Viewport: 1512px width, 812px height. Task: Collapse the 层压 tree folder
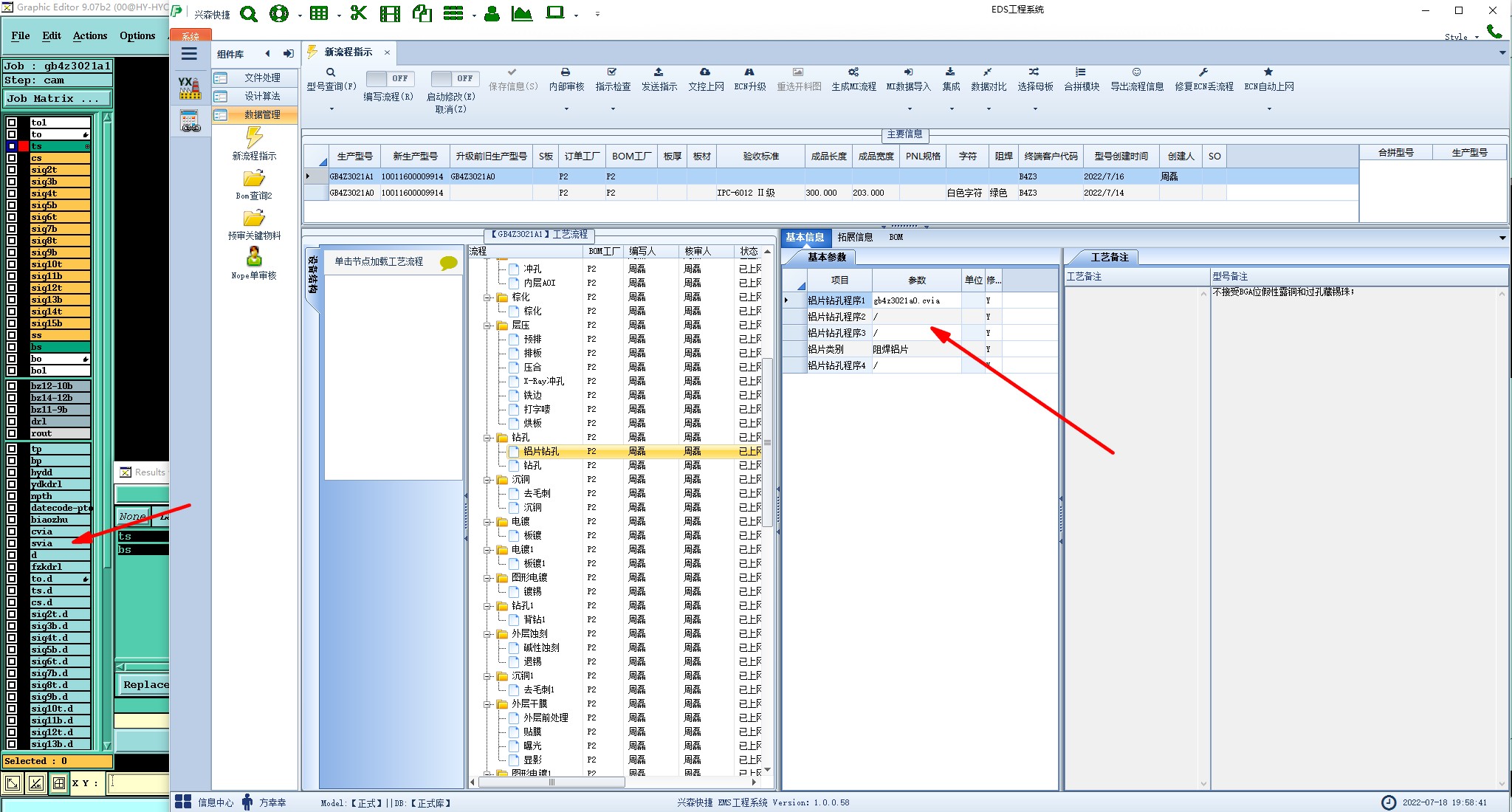pos(488,326)
